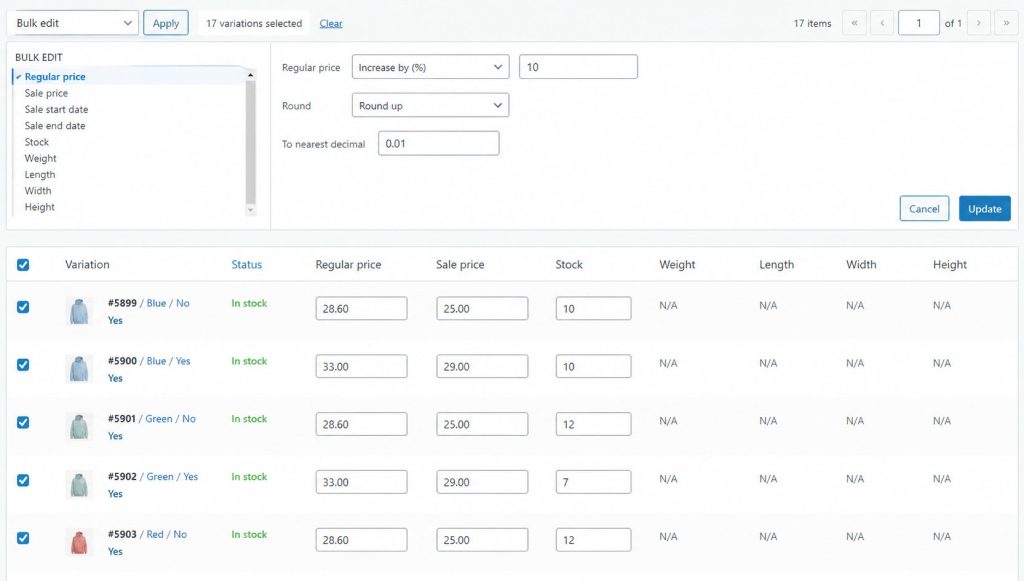Toggle the select all variations checkbox
The image size is (1024, 581).
coord(23,264)
